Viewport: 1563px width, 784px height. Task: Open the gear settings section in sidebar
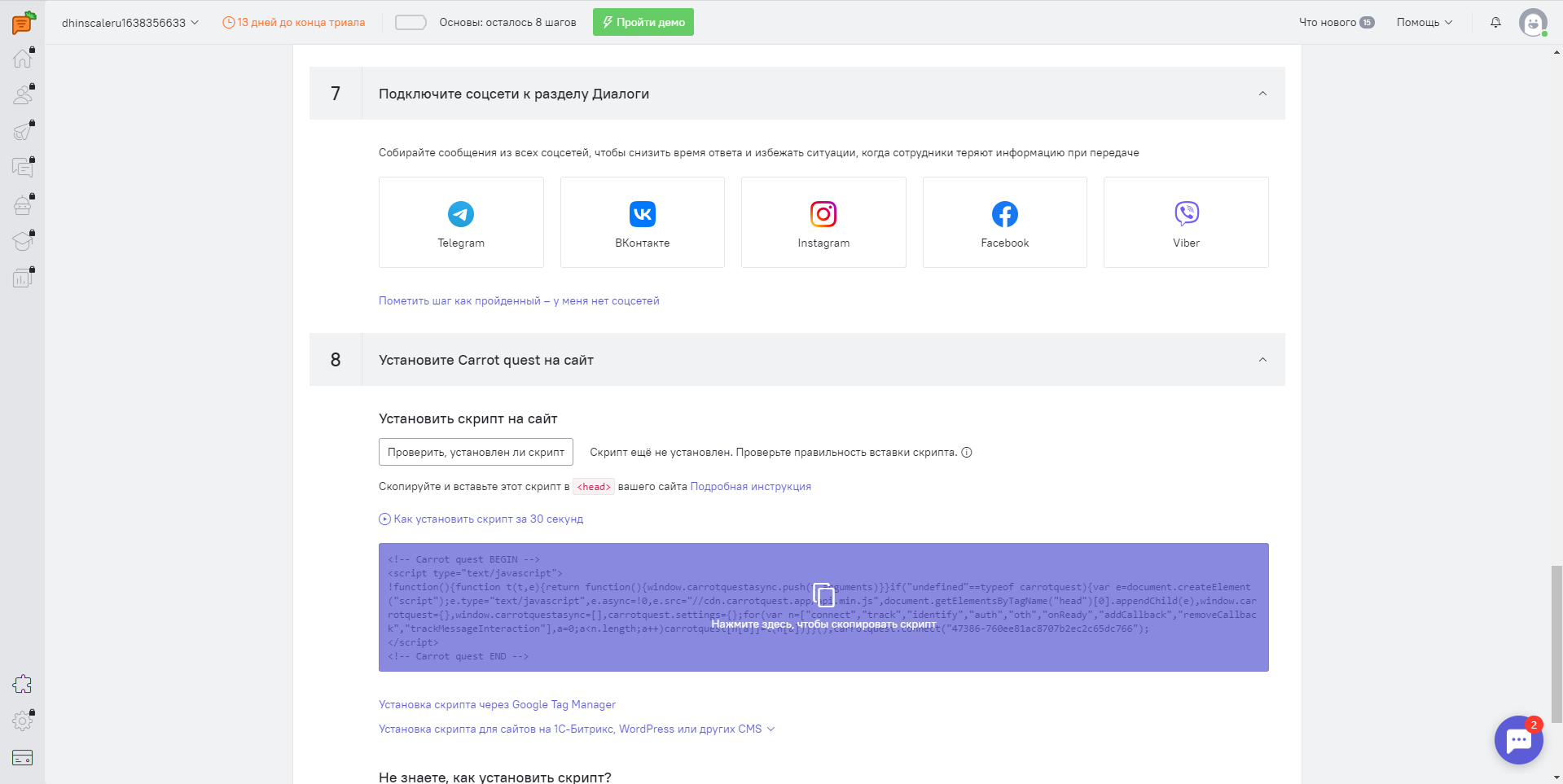pyautogui.click(x=23, y=721)
